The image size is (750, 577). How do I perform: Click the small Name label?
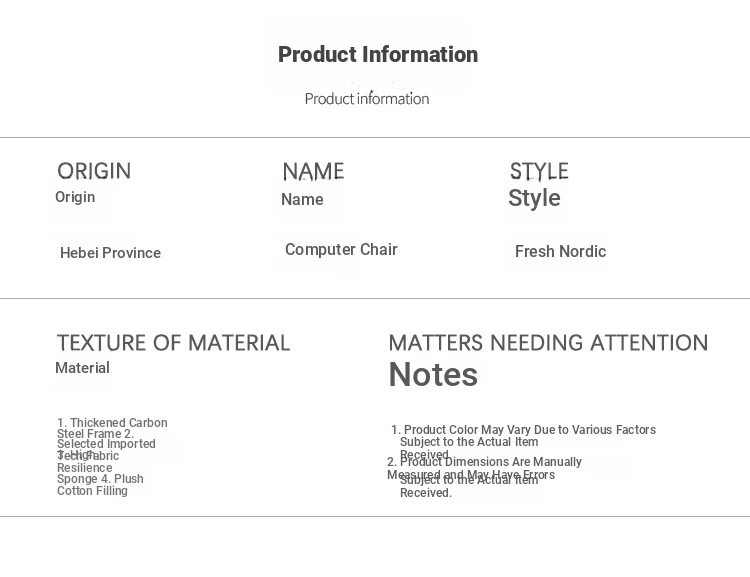click(x=302, y=200)
